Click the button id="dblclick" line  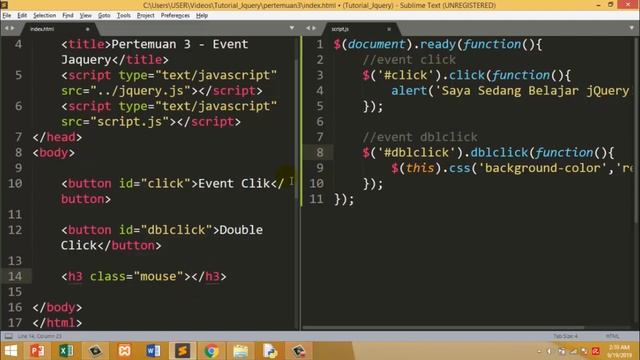pyautogui.click(x=162, y=230)
